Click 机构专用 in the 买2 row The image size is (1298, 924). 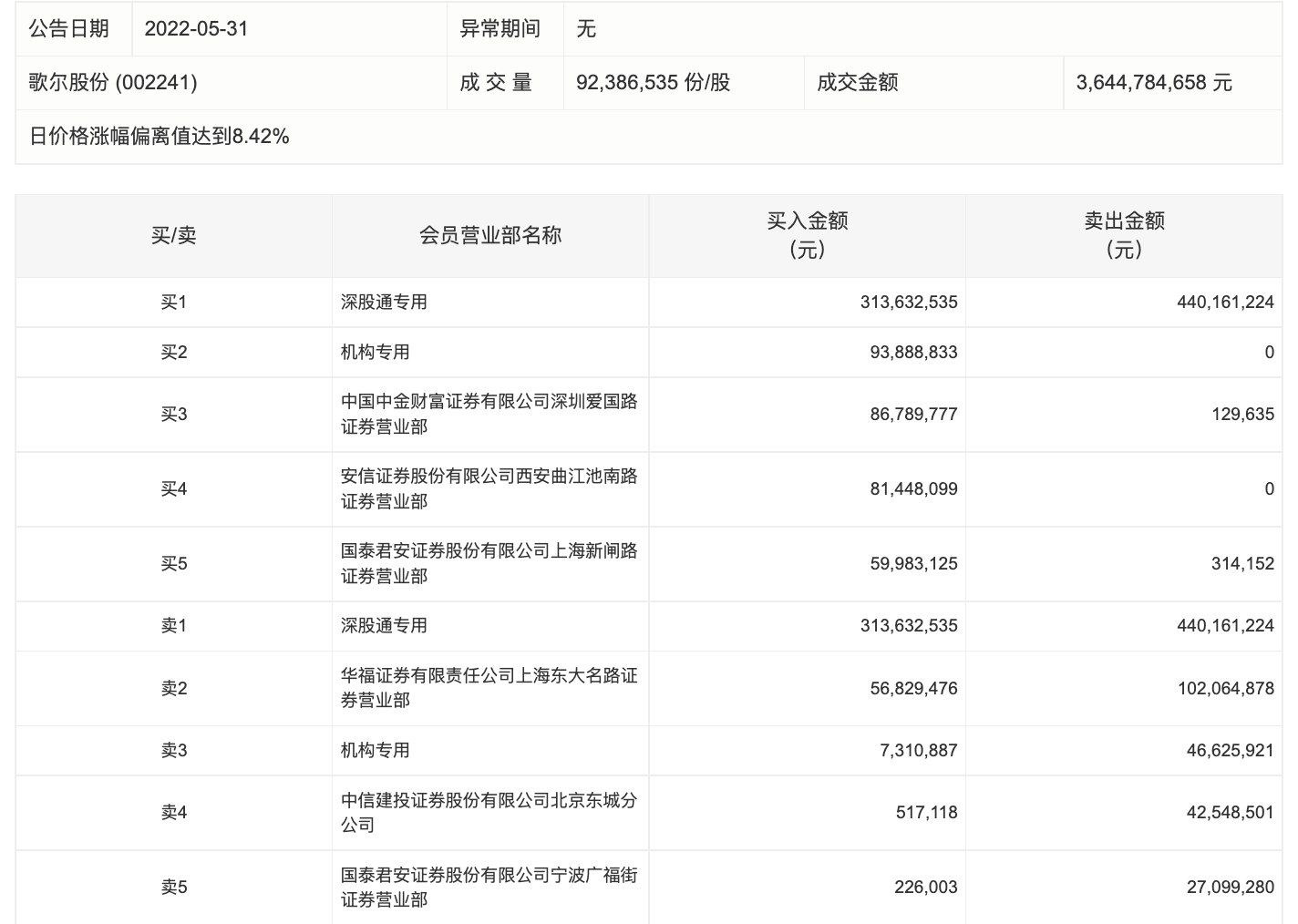click(376, 352)
